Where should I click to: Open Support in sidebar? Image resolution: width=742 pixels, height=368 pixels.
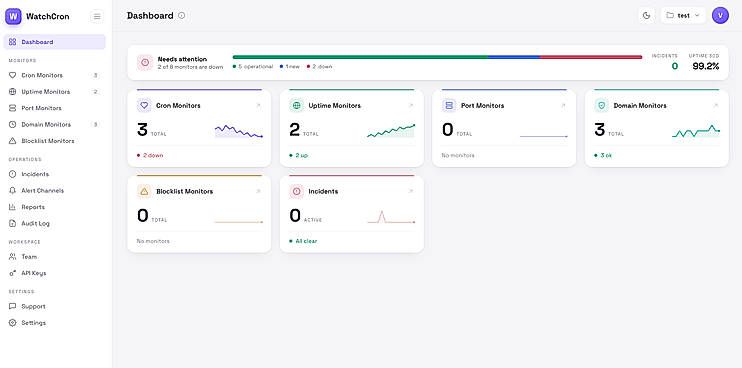(54, 306)
